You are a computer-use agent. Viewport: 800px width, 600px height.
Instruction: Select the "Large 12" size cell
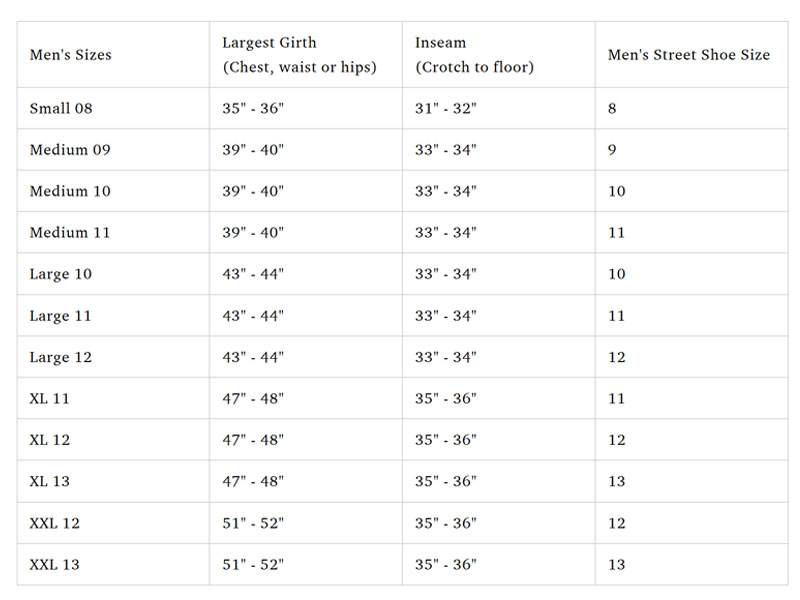pos(60,357)
